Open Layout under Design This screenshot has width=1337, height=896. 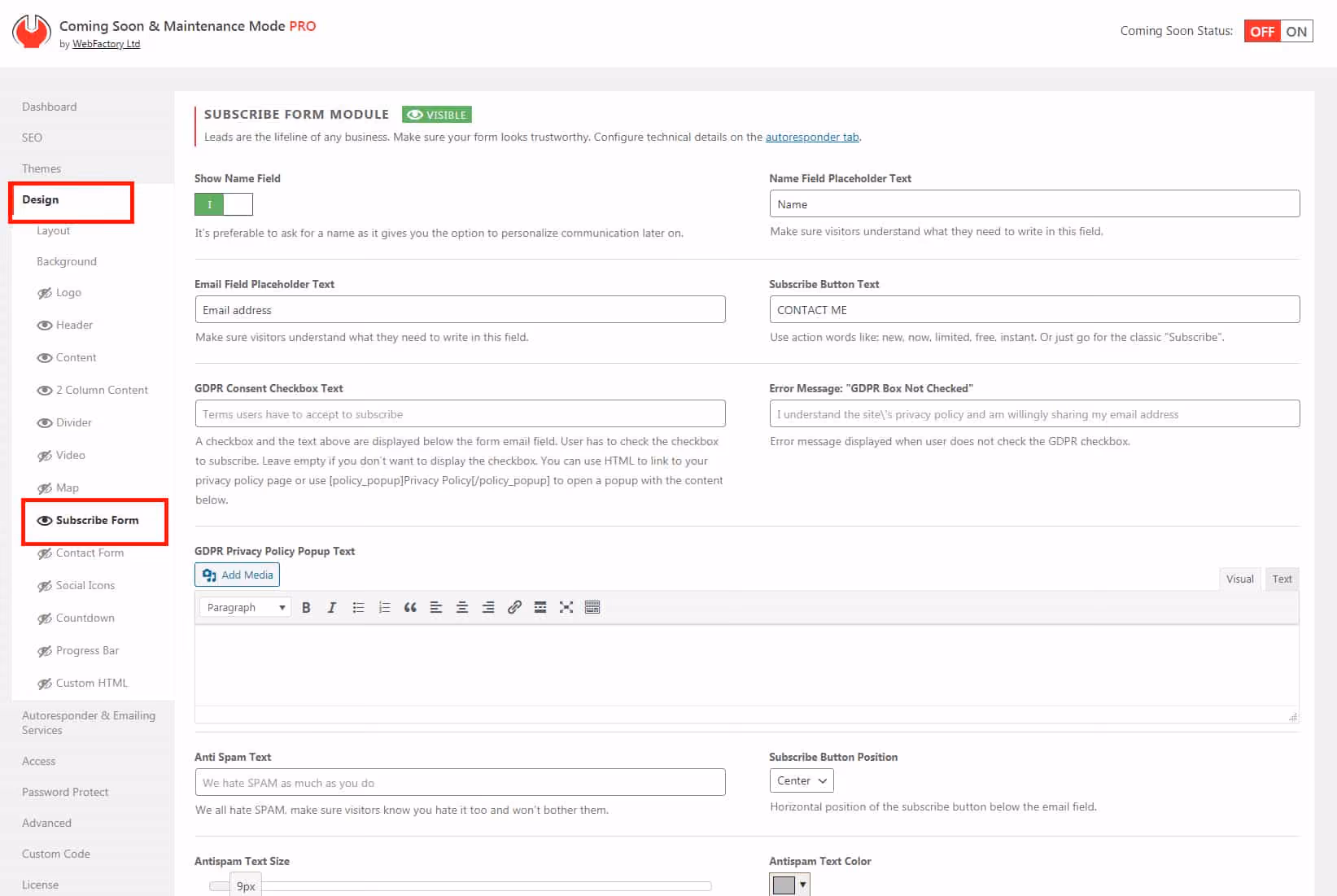point(53,230)
